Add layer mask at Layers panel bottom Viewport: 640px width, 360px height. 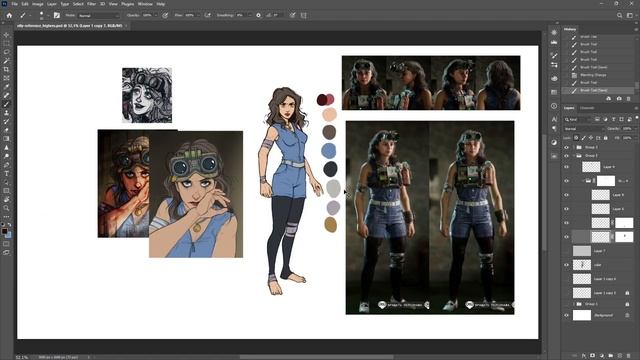593,356
